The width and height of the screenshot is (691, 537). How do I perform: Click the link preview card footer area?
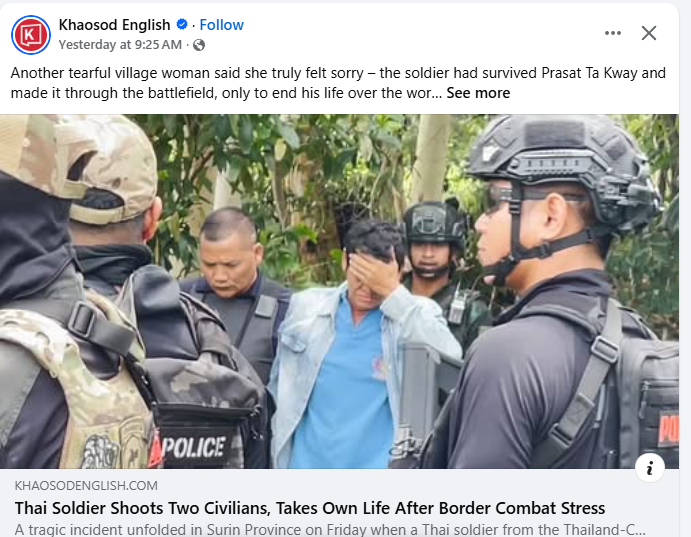click(x=339, y=503)
